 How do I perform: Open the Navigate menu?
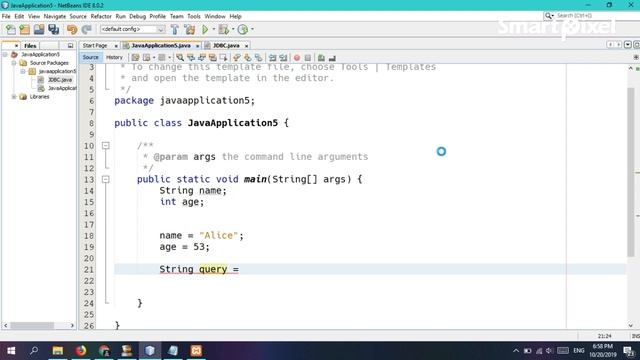(x=55, y=16)
